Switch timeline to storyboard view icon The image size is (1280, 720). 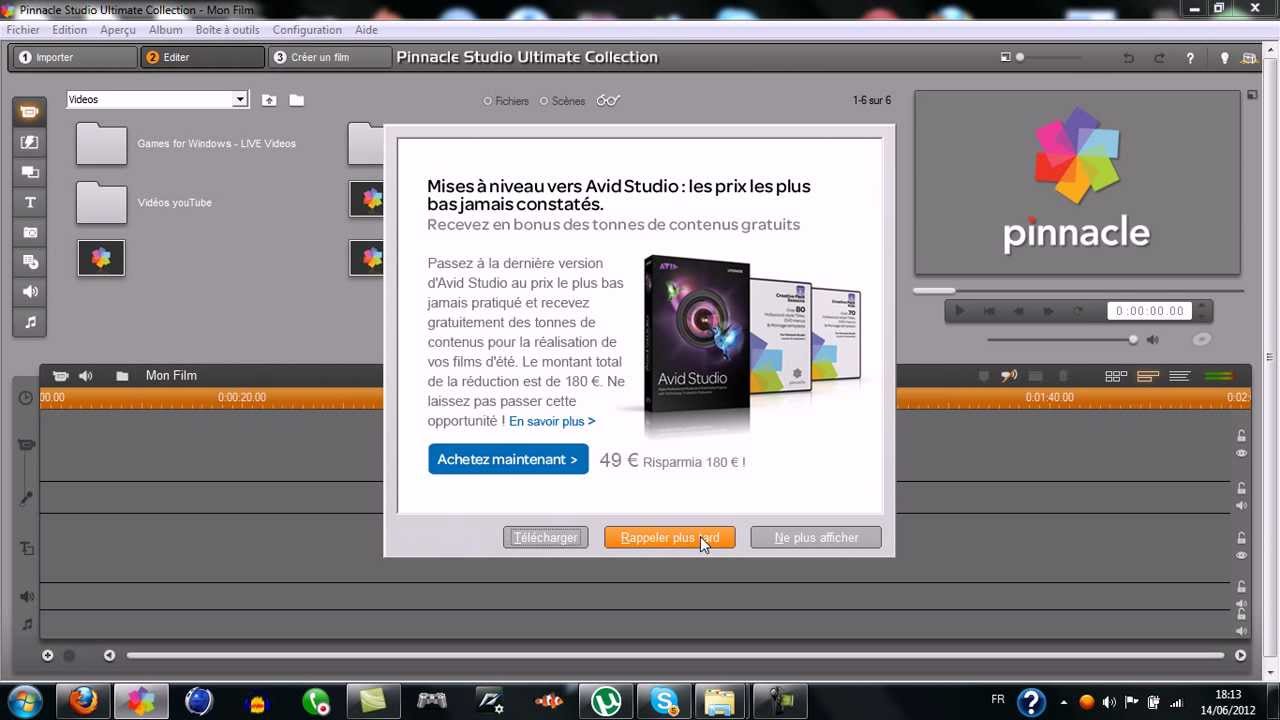tap(1116, 376)
